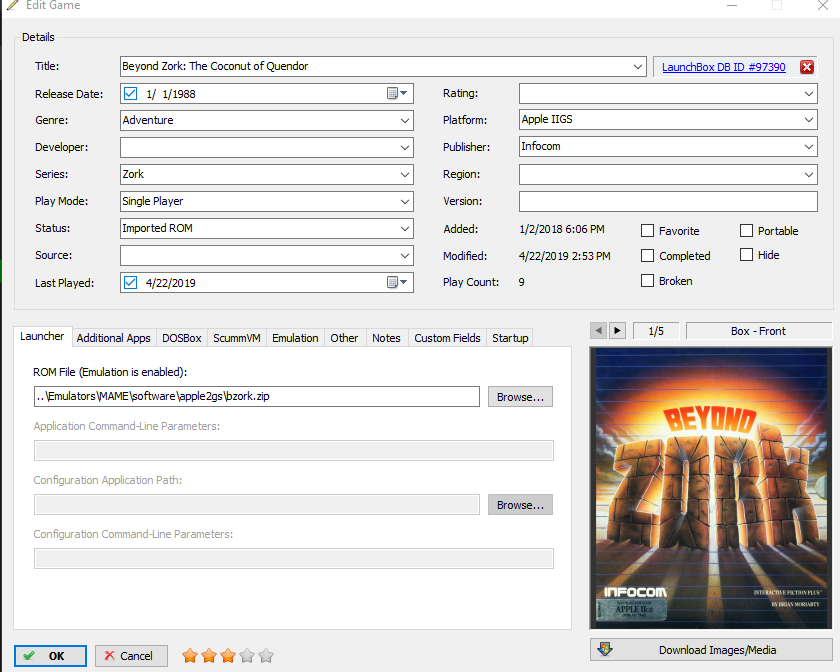840x672 pixels.
Task: Remove the LaunchBox DB ID with red X icon
Action: (807, 67)
